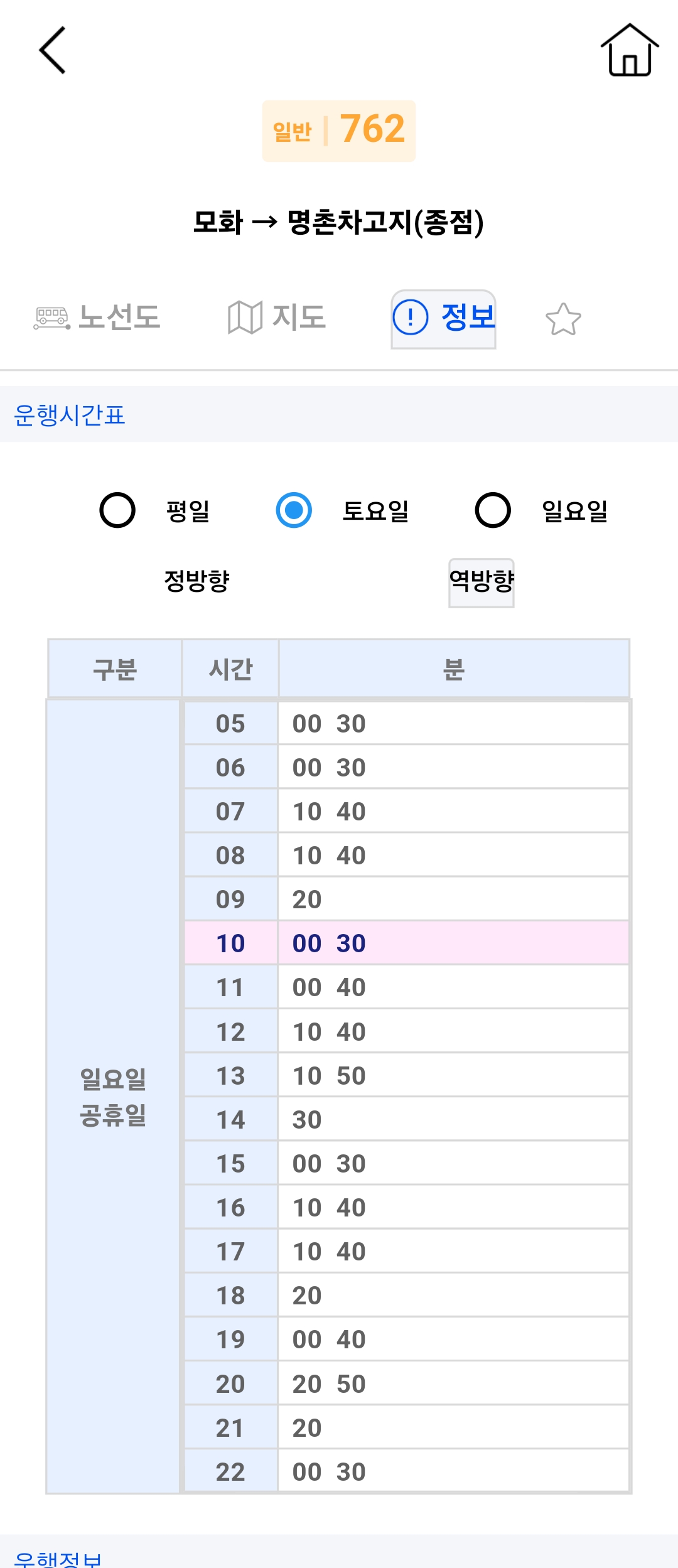Image resolution: width=678 pixels, height=1568 pixels.
Task: Switch to the 지도 tab
Action: pos(277,318)
